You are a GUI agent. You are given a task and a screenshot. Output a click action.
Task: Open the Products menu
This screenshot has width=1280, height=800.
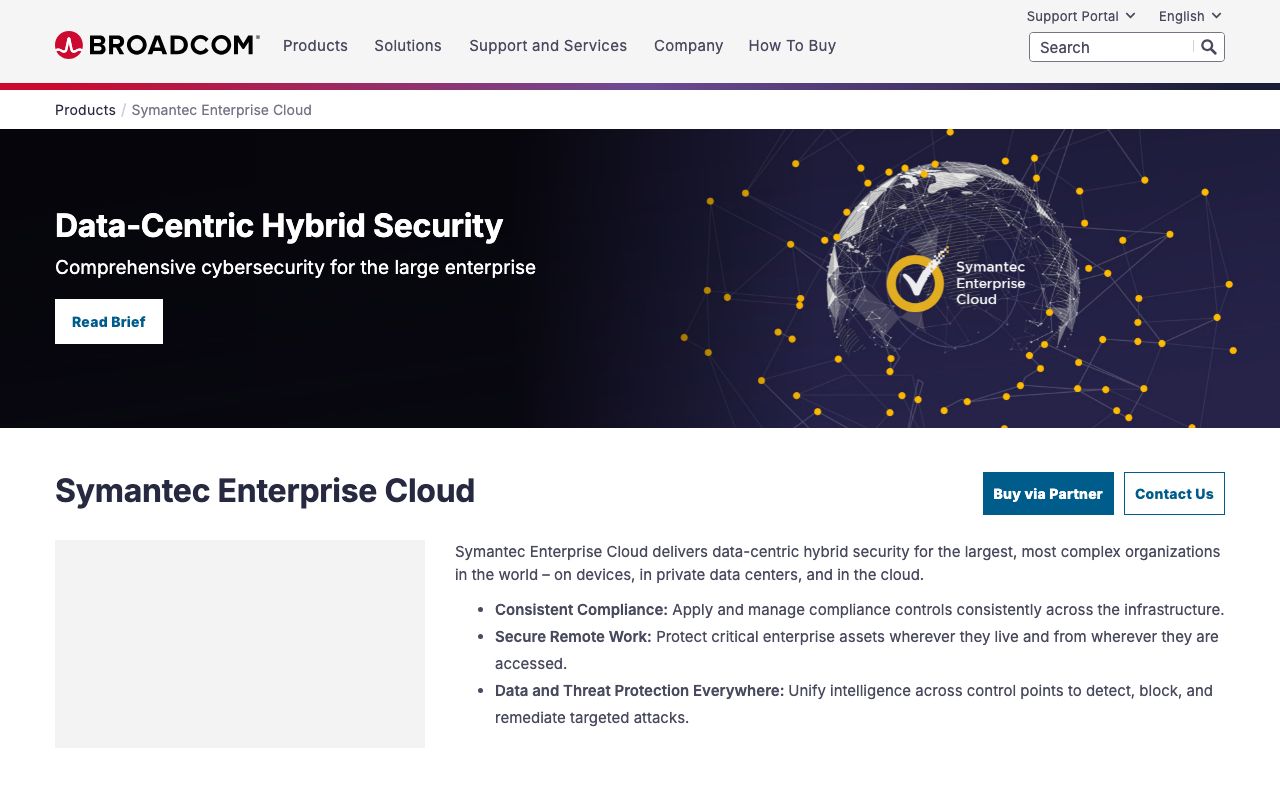[315, 46]
